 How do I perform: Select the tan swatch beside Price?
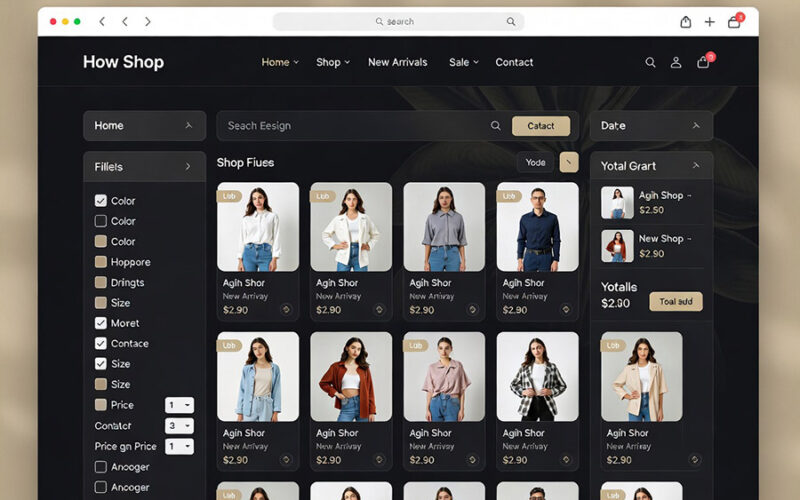[101, 405]
